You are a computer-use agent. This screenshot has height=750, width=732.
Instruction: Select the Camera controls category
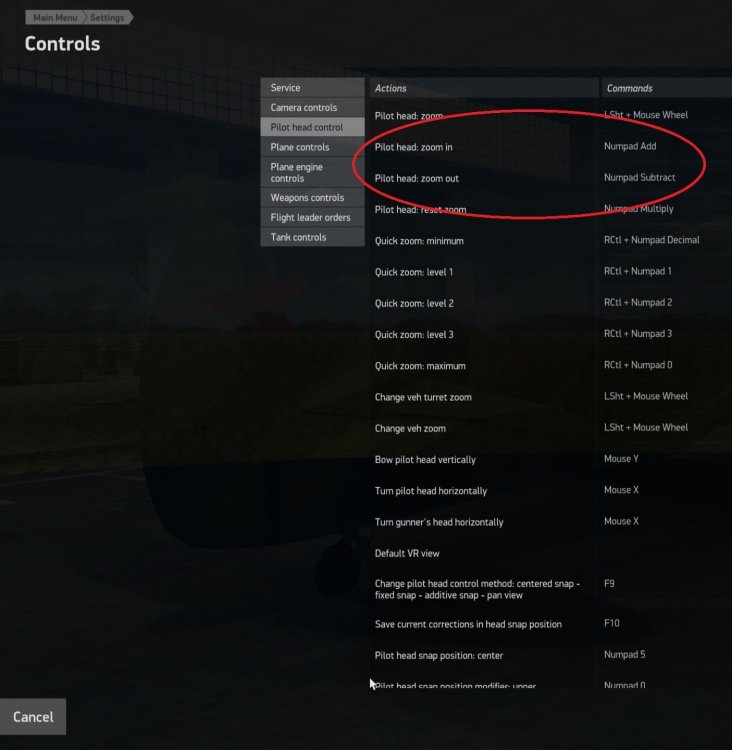coord(312,108)
